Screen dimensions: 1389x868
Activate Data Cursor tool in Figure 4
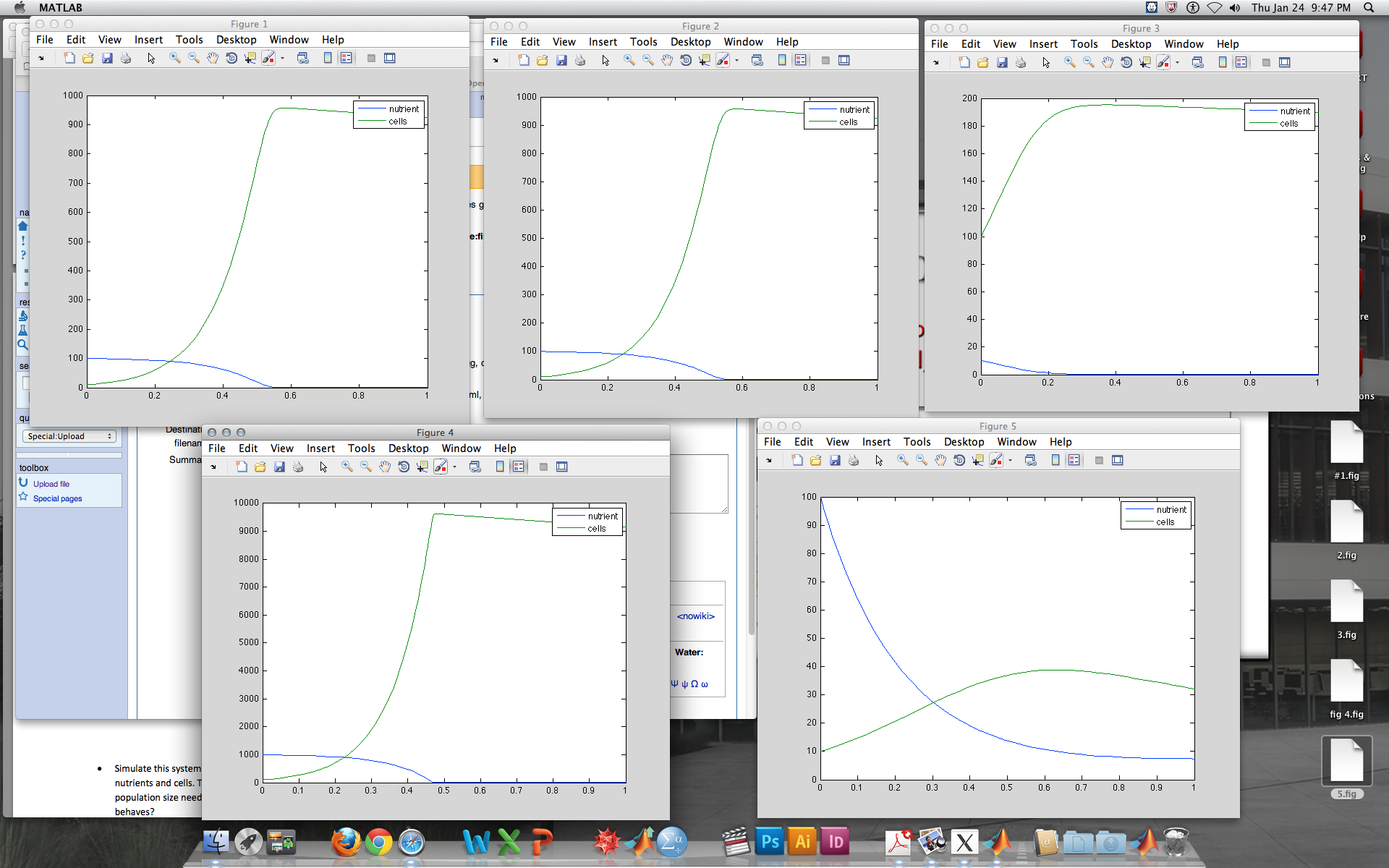coord(422,467)
